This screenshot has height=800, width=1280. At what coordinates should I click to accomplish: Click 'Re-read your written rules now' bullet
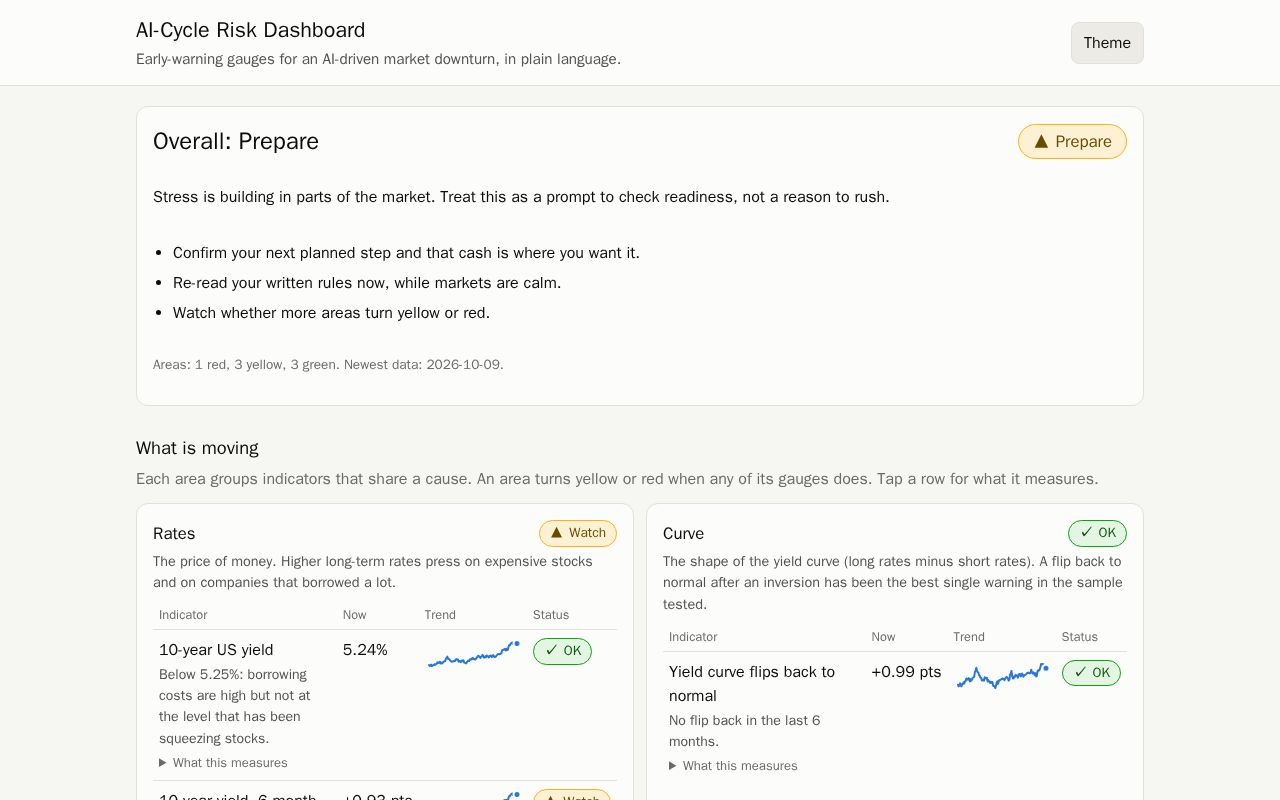coord(367,283)
